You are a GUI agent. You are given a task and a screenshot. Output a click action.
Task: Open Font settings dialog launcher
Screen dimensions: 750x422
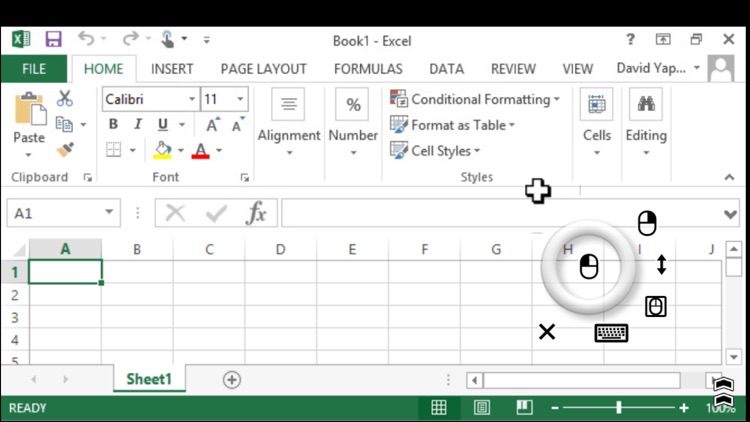coord(244,178)
